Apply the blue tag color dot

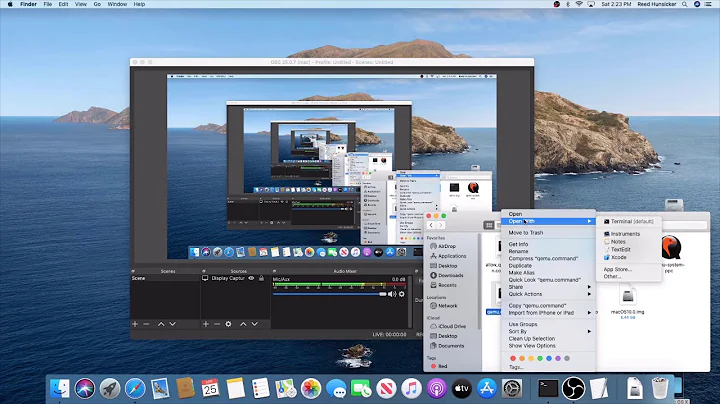point(549,359)
